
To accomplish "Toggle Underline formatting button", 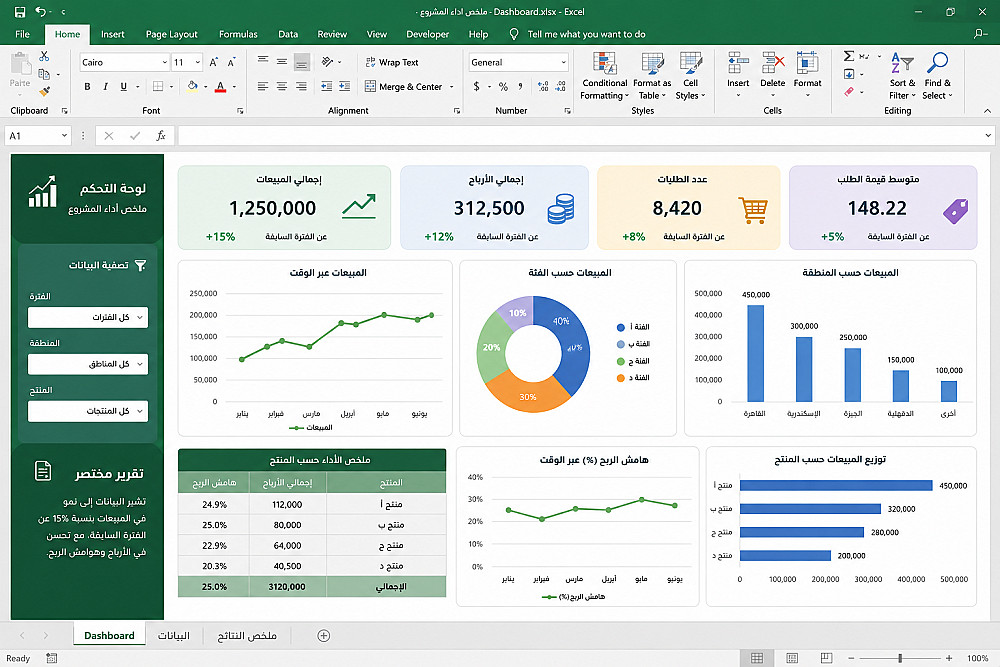I will [124, 87].
